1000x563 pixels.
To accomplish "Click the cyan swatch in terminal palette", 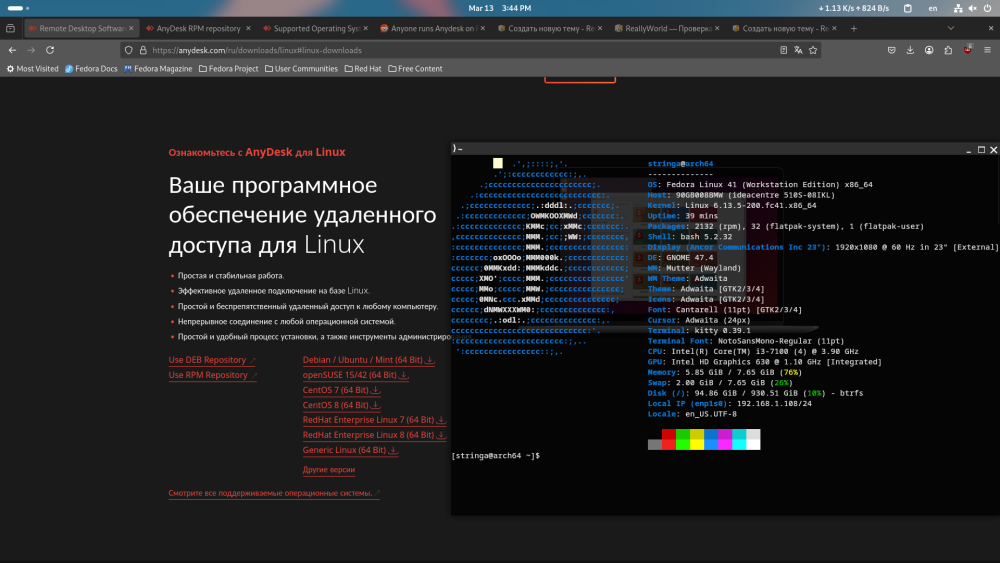I will 739,439.
